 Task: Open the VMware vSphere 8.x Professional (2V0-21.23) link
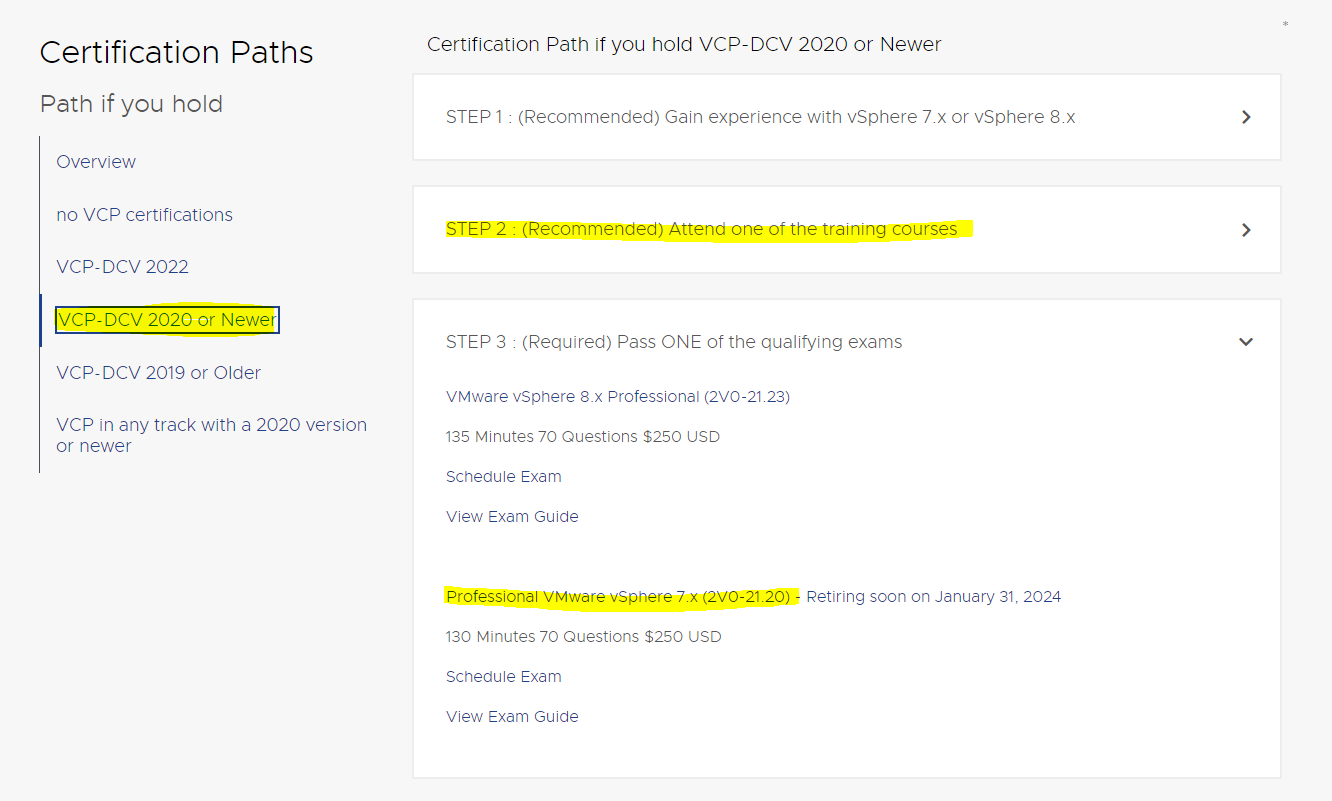[618, 397]
